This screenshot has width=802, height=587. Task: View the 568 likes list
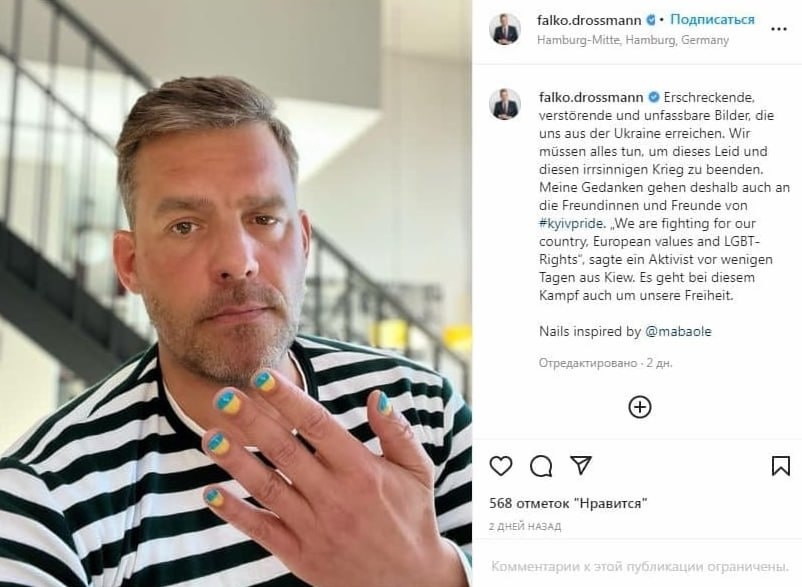click(568, 503)
